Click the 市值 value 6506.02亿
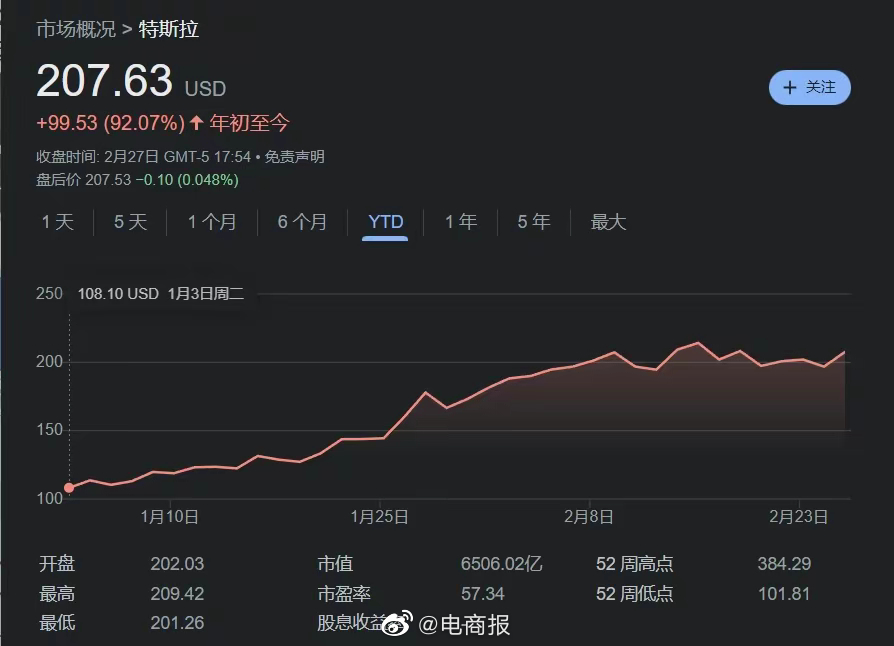 tap(502, 564)
